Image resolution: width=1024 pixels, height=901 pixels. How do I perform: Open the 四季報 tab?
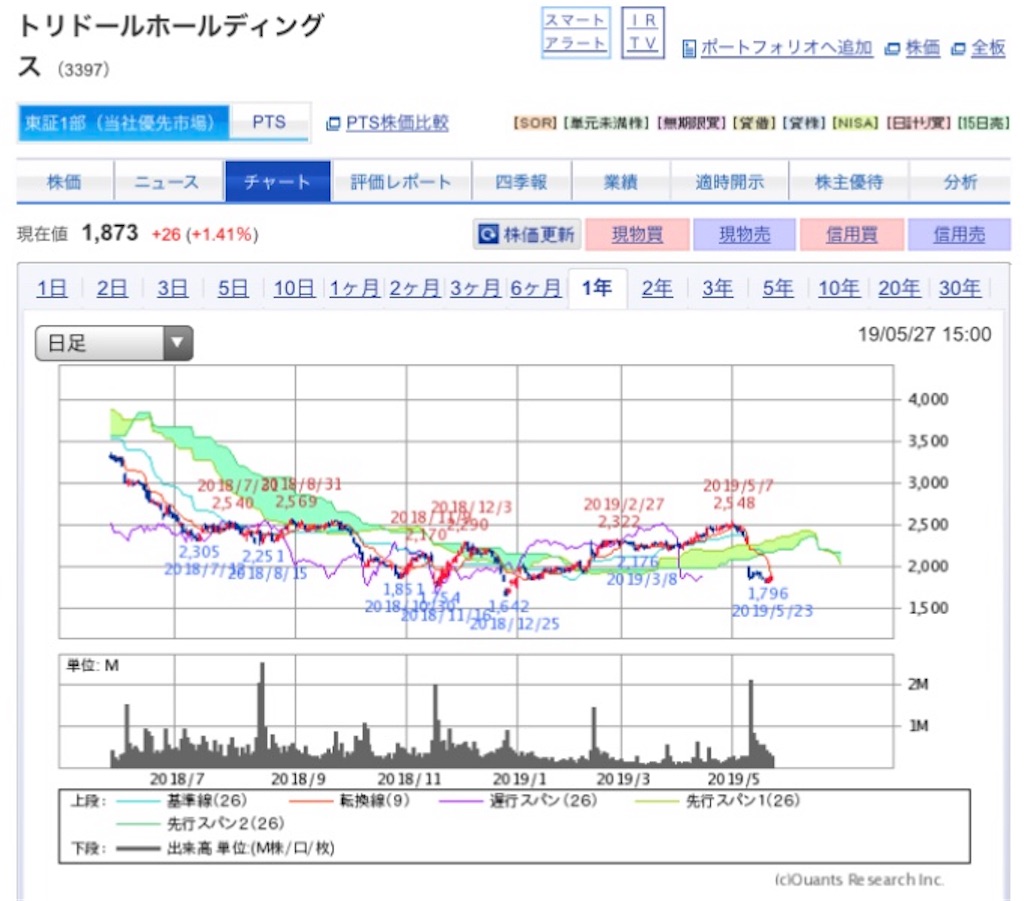tap(521, 182)
